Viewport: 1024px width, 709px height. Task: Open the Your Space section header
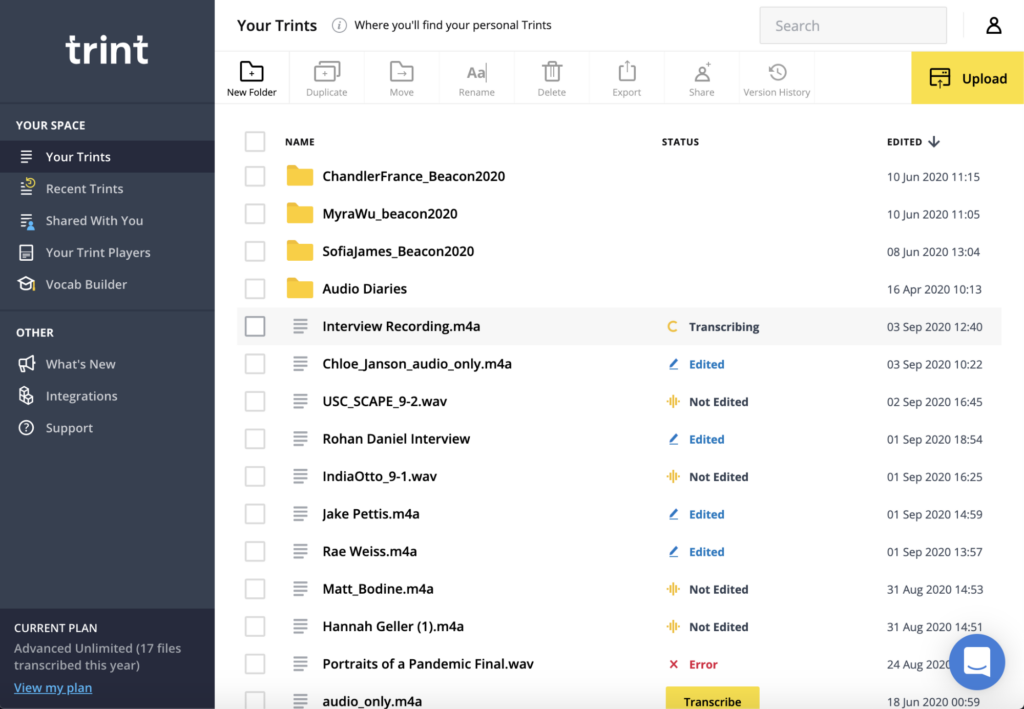[x=51, y=125]
